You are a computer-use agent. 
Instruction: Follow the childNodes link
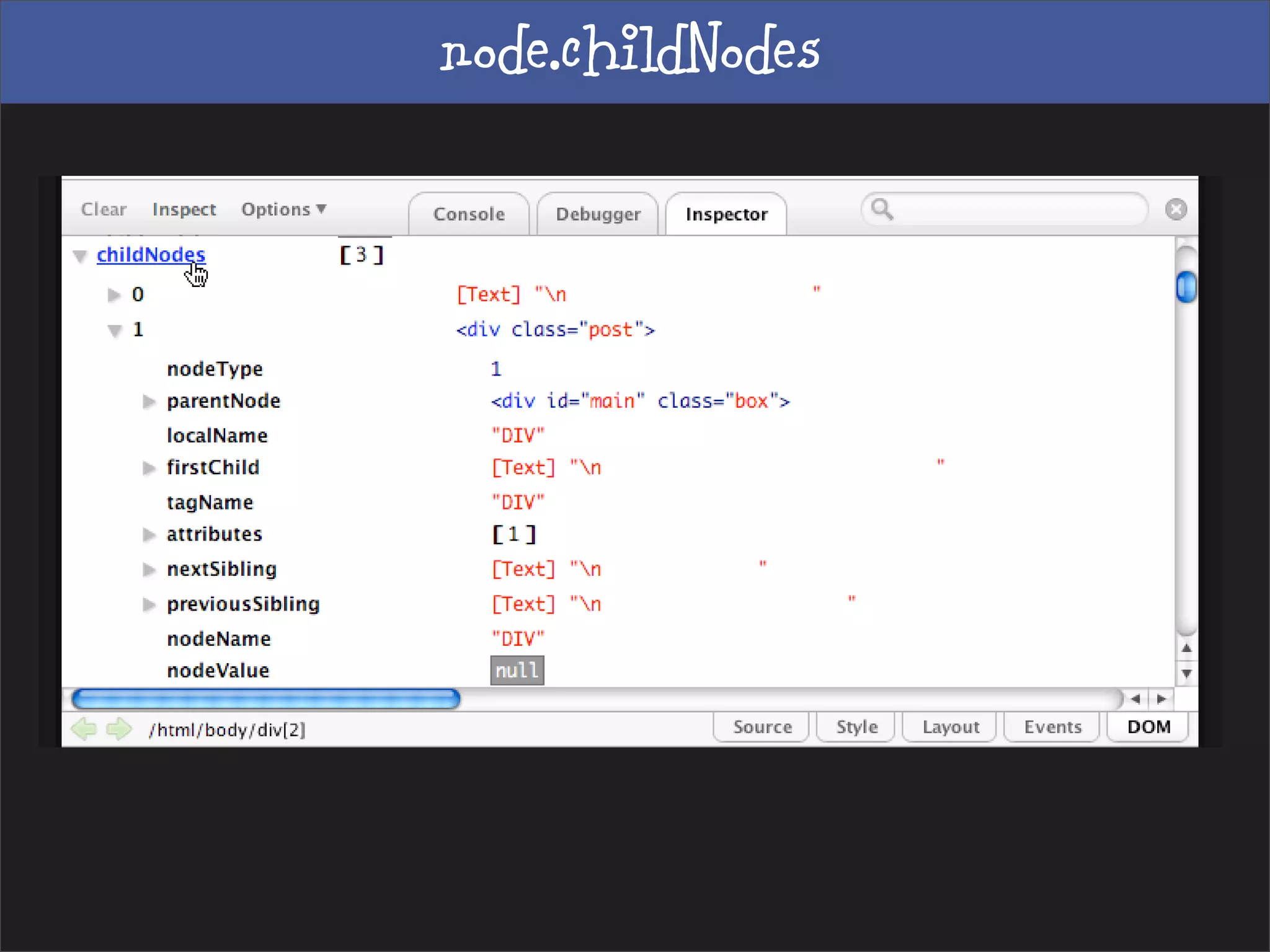click(x=151, y=255)
